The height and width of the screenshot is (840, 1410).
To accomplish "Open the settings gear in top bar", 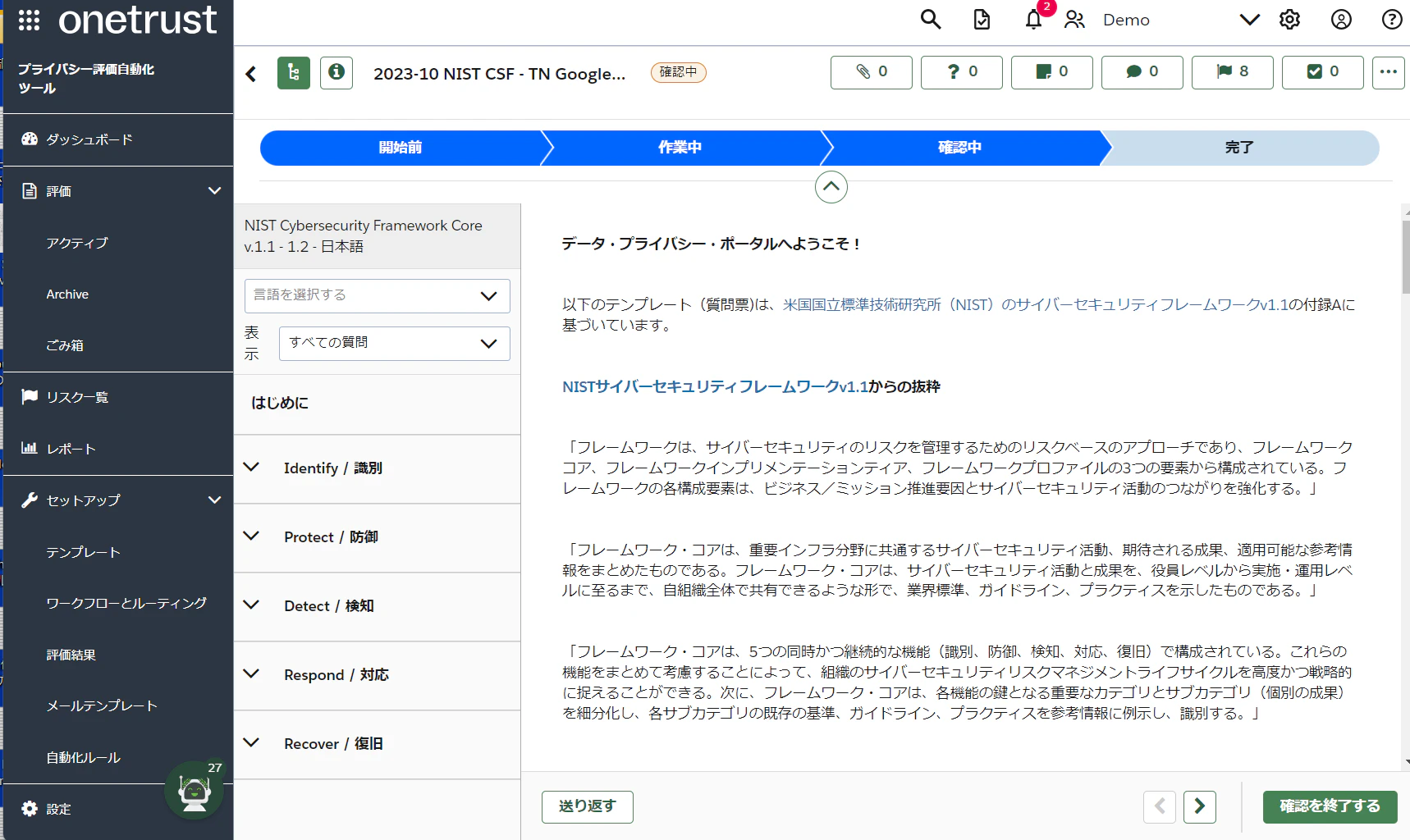I will point(1289,20).
